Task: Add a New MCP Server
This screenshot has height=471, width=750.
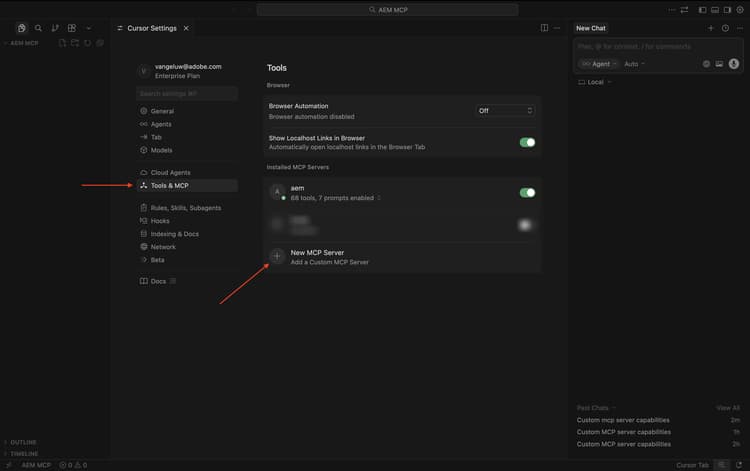Action: pyautogui.click(x=402, y=257)
